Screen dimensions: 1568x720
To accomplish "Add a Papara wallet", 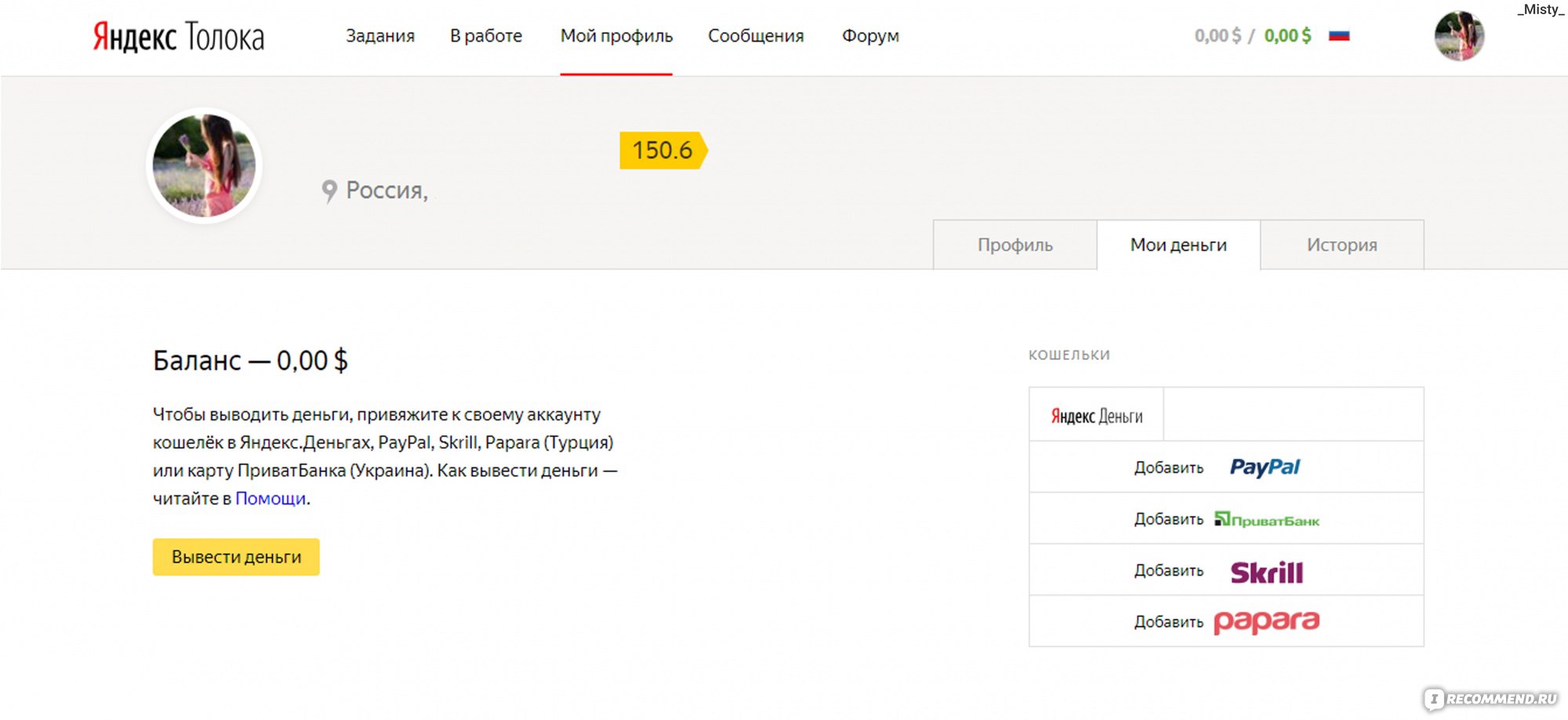I will (1226, 621).
